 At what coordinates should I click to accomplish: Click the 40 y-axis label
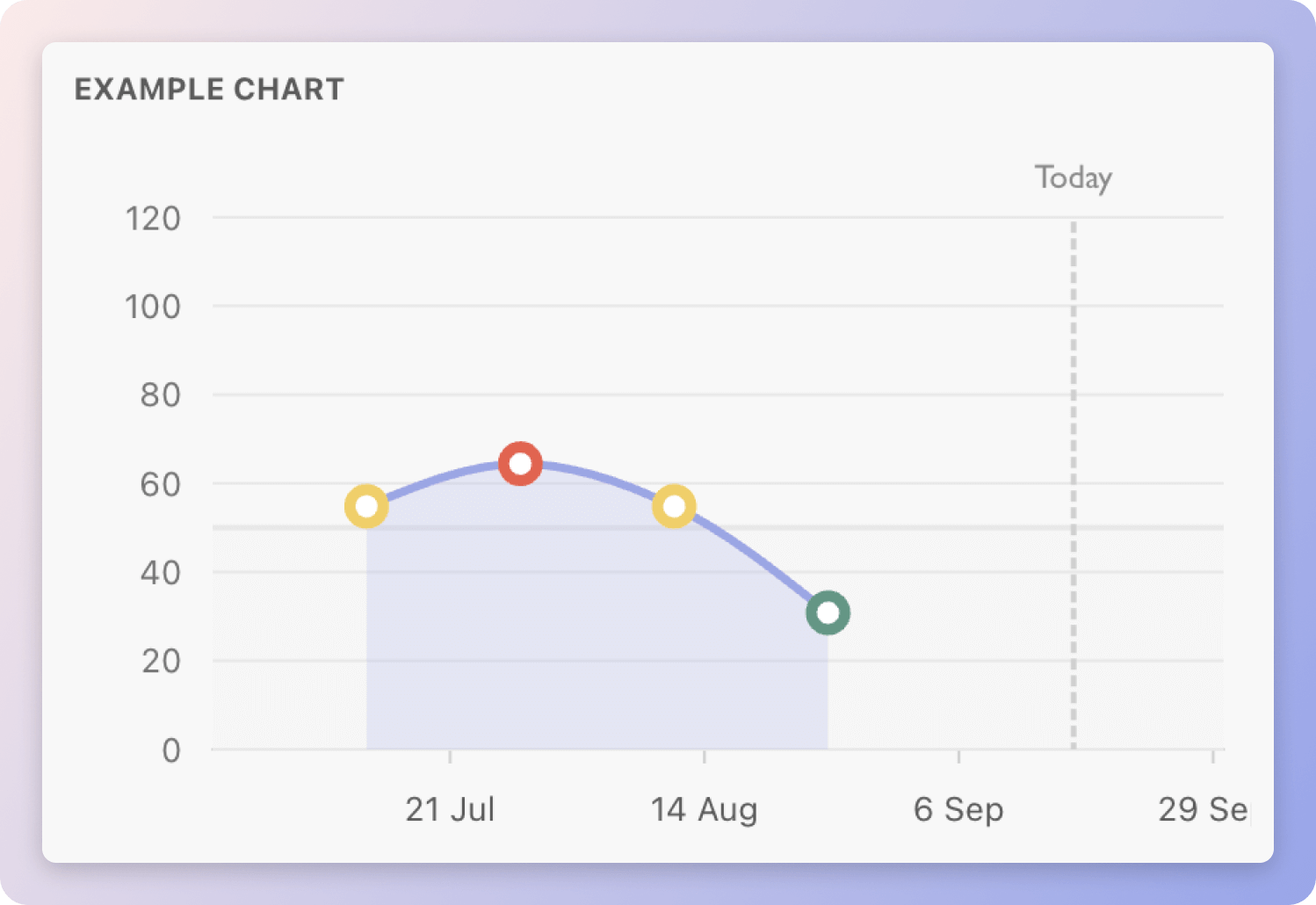tap(160, 573)
